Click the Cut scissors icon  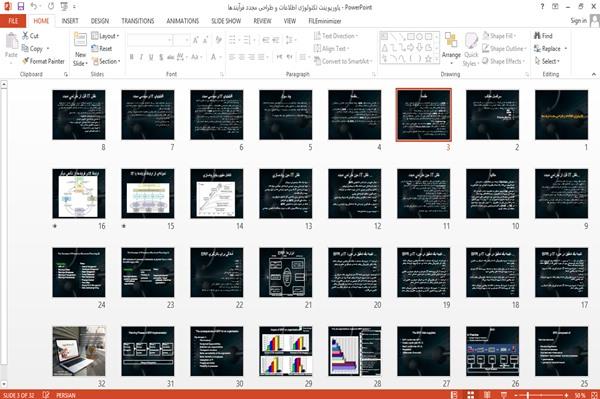click(25, 36)
